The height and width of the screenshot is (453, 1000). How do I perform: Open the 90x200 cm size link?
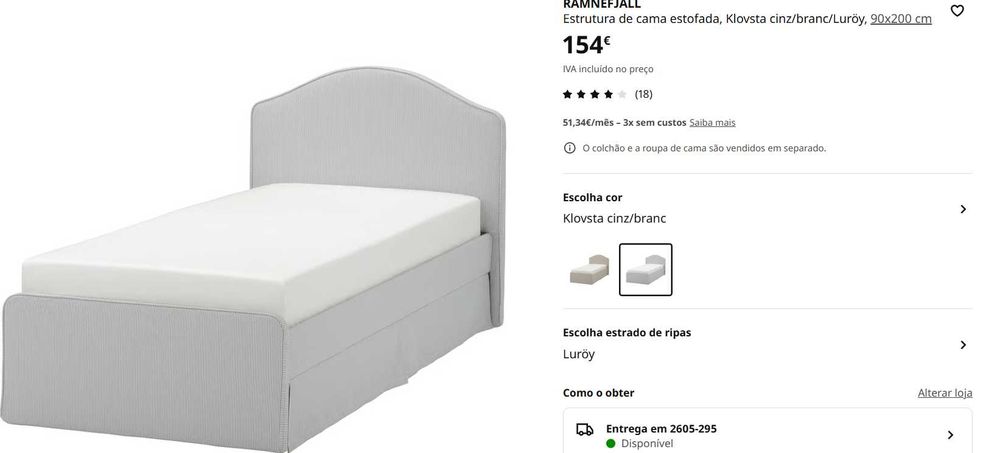[901, 19]
